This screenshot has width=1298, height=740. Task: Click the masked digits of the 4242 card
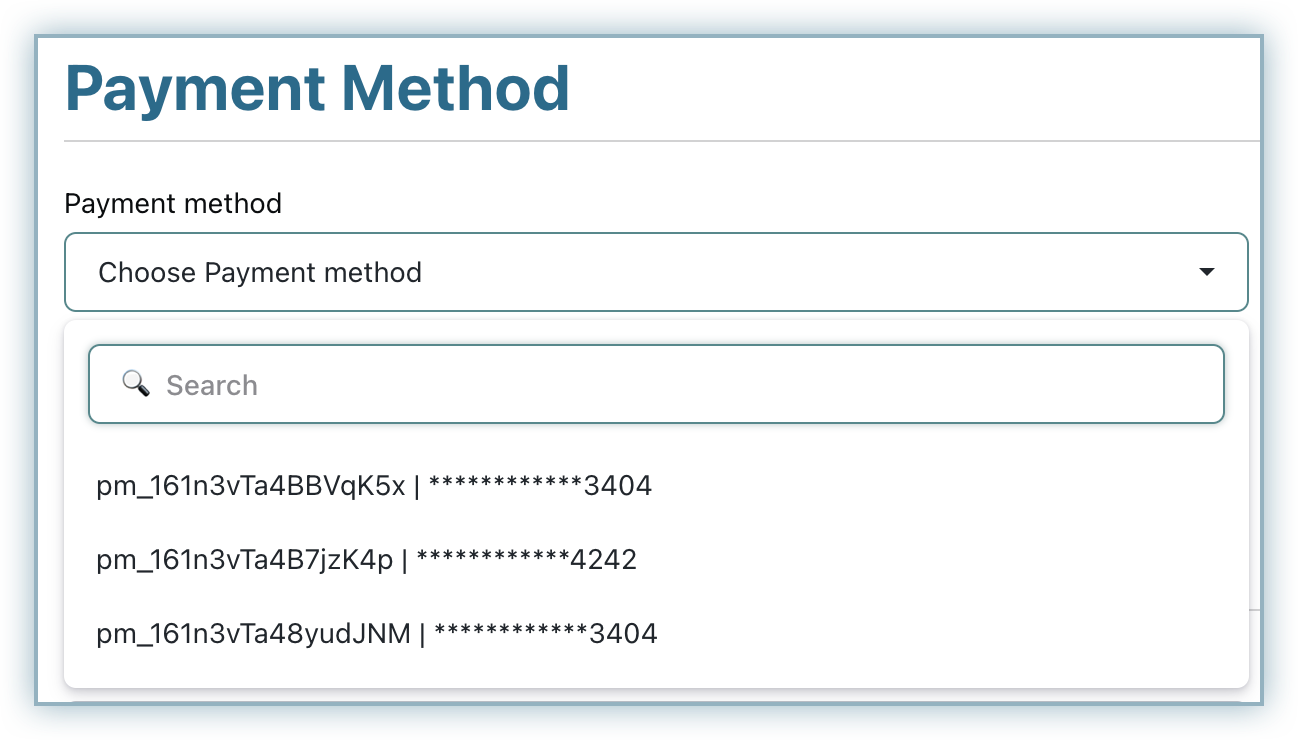pos(526,560)
